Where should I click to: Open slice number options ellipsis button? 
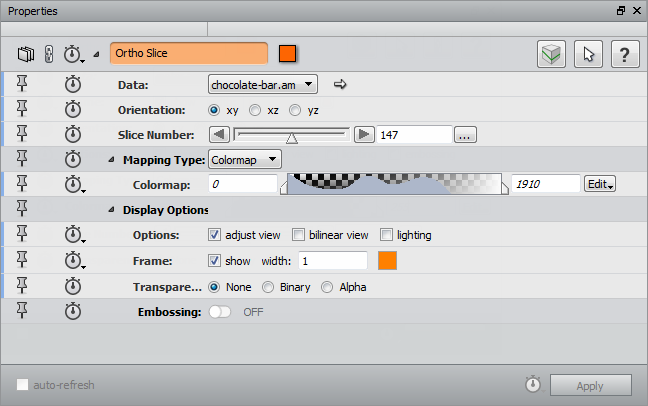click(x=465, y=135)
